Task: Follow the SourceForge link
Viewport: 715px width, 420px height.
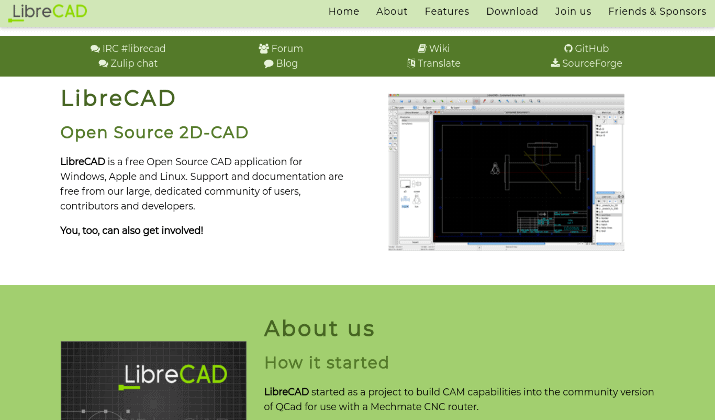Action: pyautogui.click(x=592, y=63)
